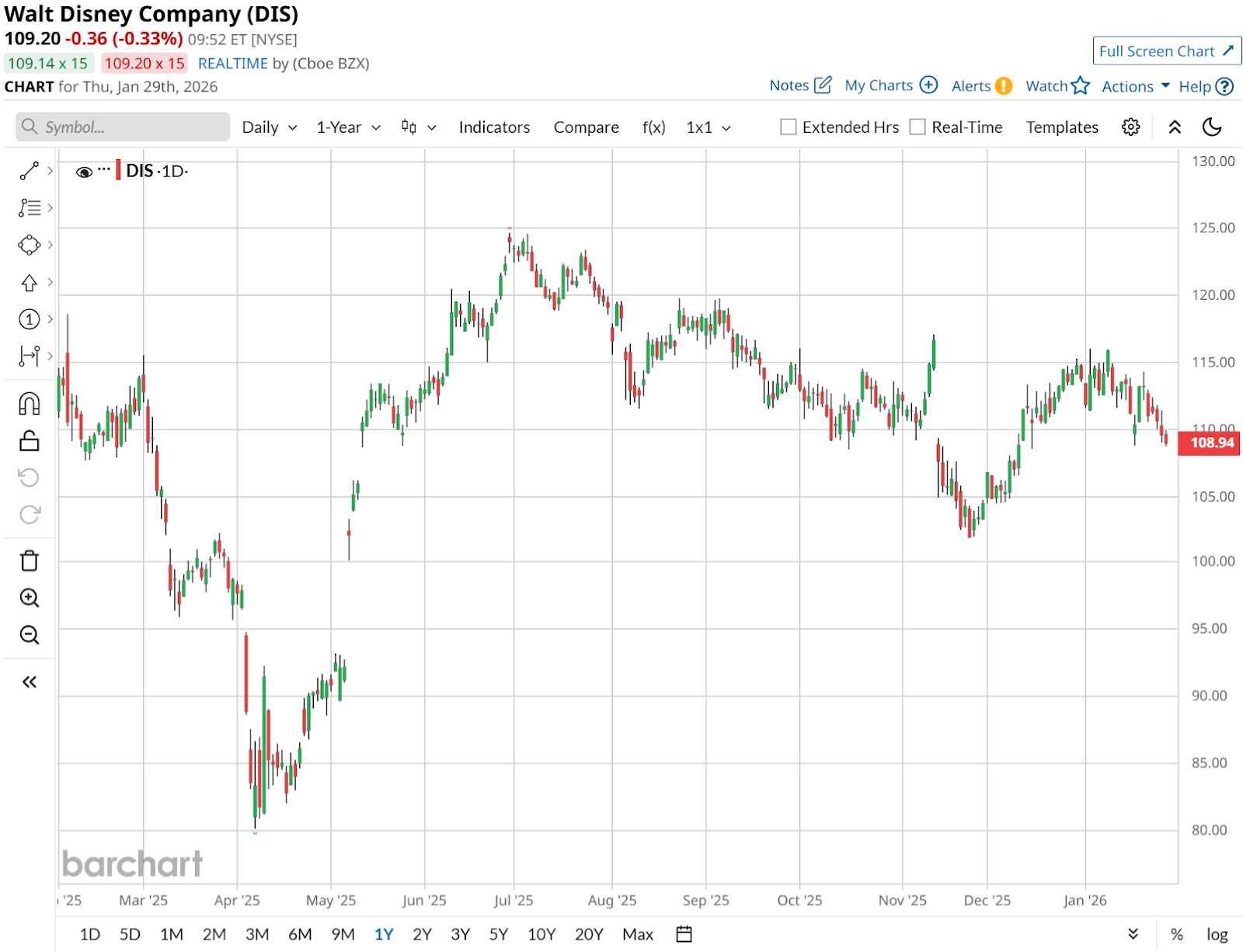
Task: Open the Alerts link
Action: pos(971,85)
